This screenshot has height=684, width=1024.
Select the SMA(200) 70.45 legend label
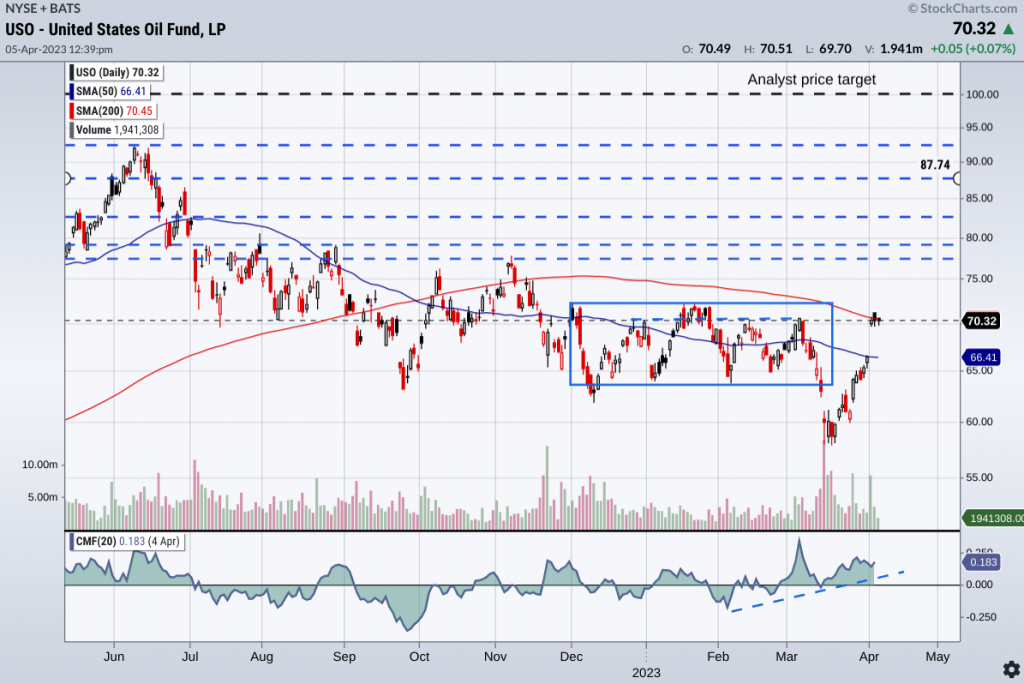[x=114, y=111]
